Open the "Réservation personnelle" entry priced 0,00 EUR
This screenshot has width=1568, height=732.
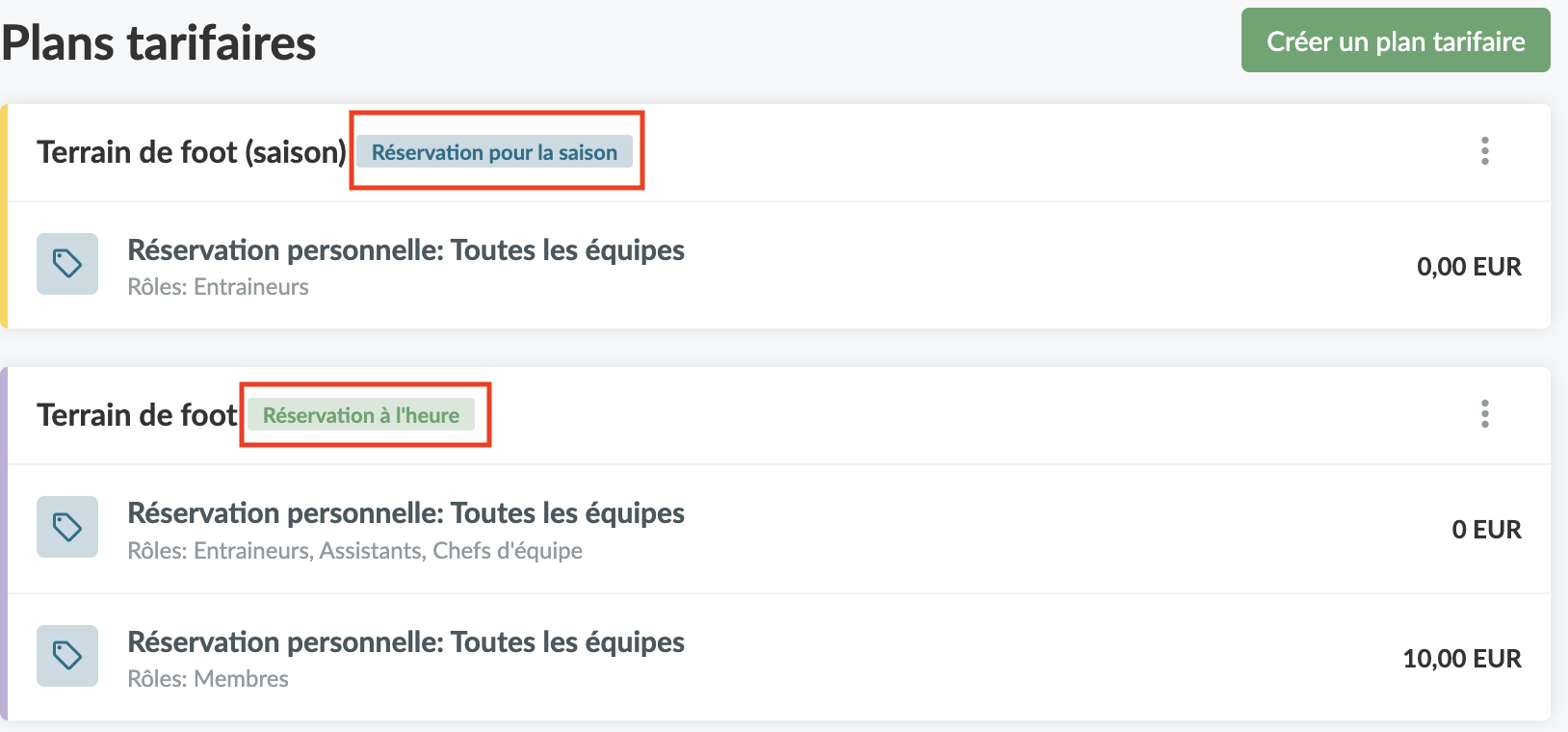click(405, 250)
